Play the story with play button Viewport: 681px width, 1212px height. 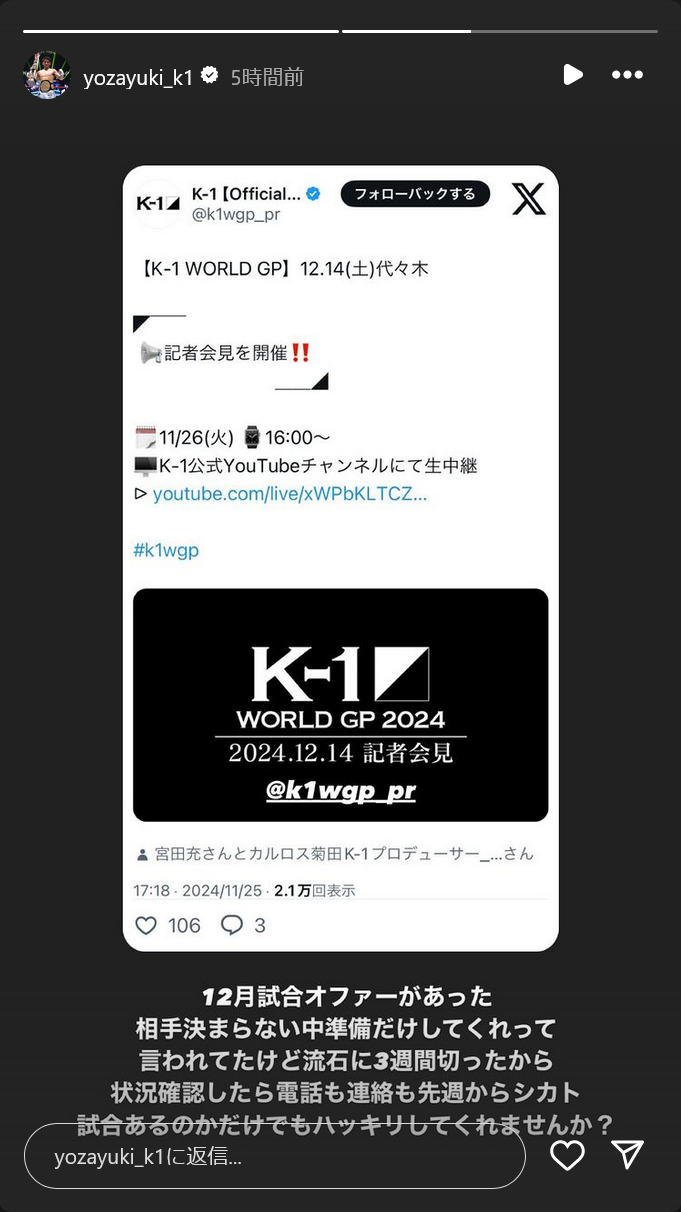(573, 75)
